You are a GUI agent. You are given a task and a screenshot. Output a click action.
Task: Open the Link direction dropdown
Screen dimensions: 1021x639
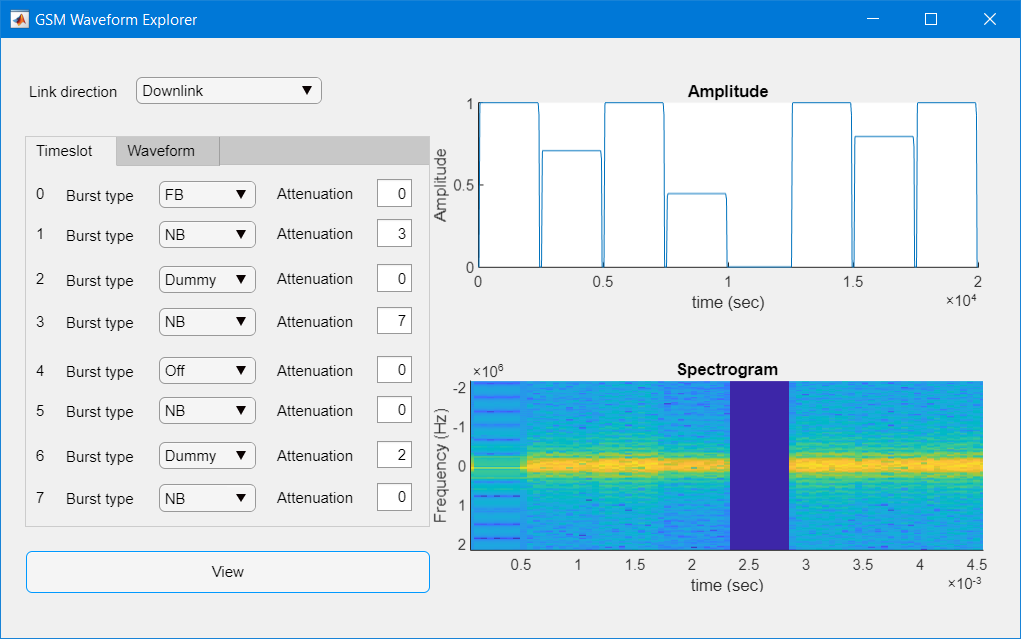coord(229,91)
